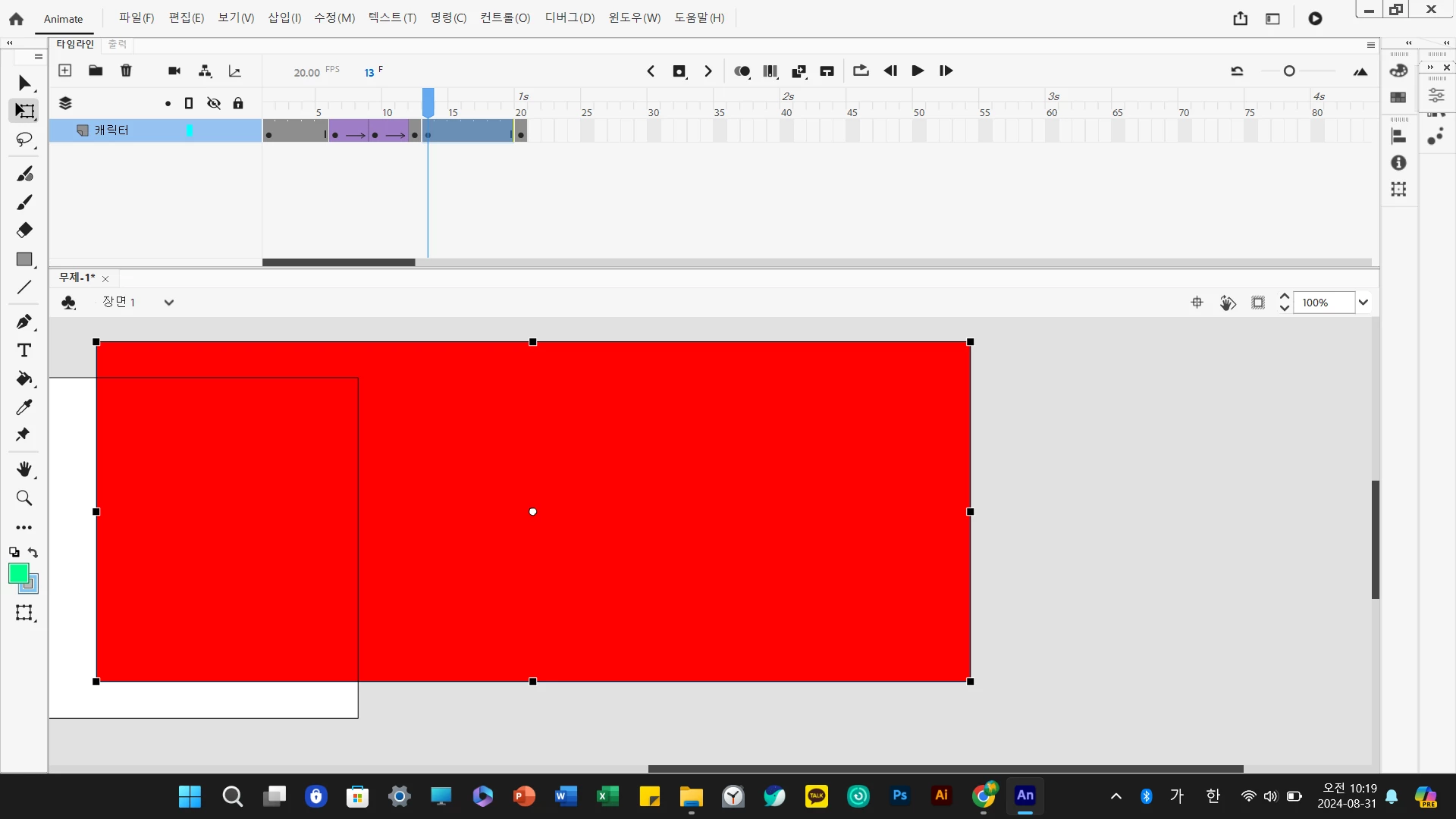This screenshot has height=819, width=1456.
Task: Click the Onion Skin button
Action: (742, 71)
